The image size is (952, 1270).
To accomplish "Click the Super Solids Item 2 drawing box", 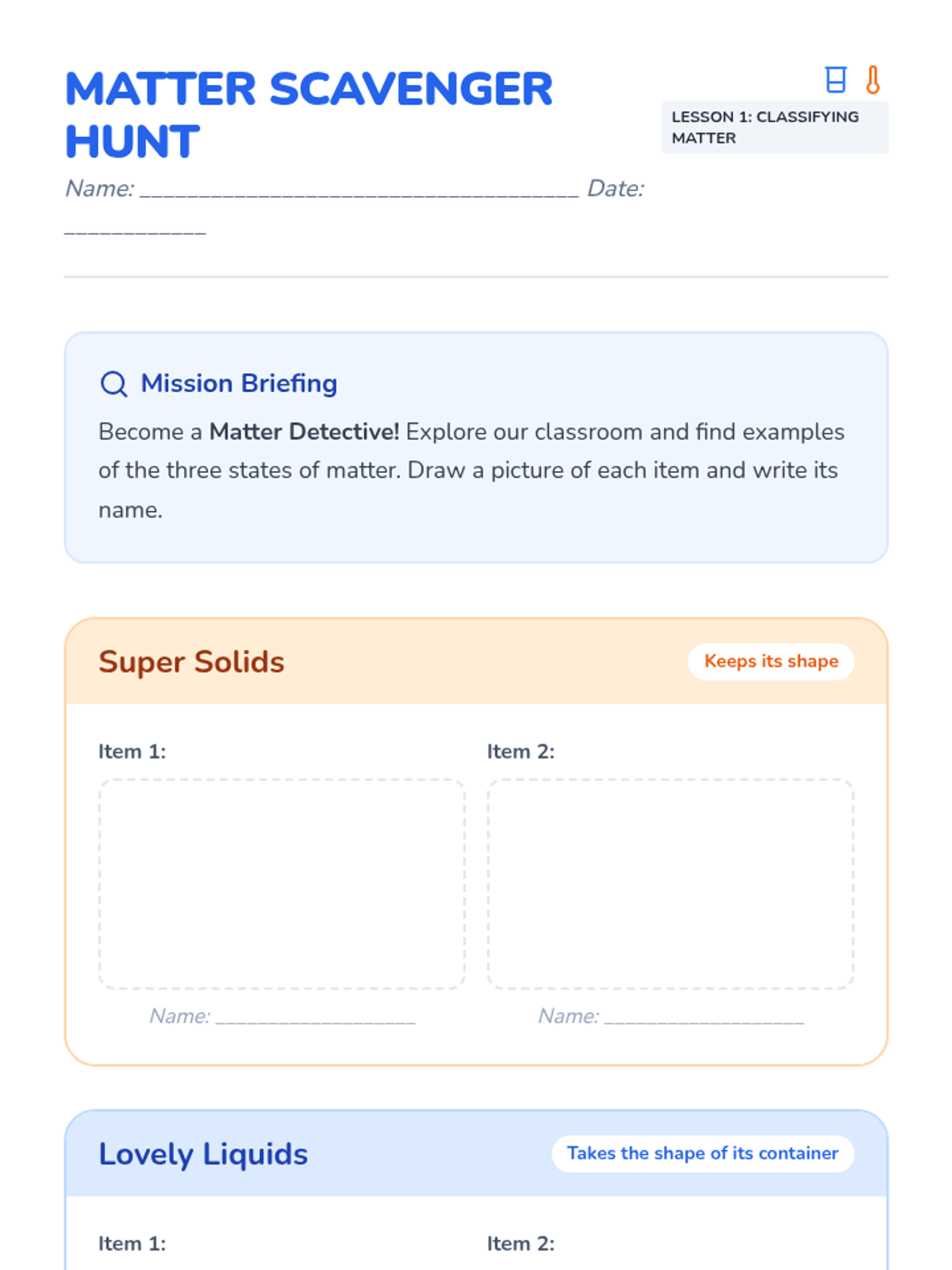I will 670,883.
